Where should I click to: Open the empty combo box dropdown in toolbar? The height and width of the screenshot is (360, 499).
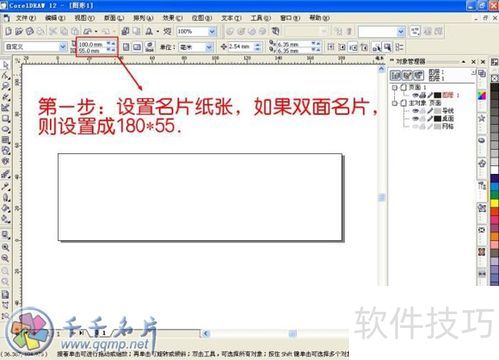401,32
